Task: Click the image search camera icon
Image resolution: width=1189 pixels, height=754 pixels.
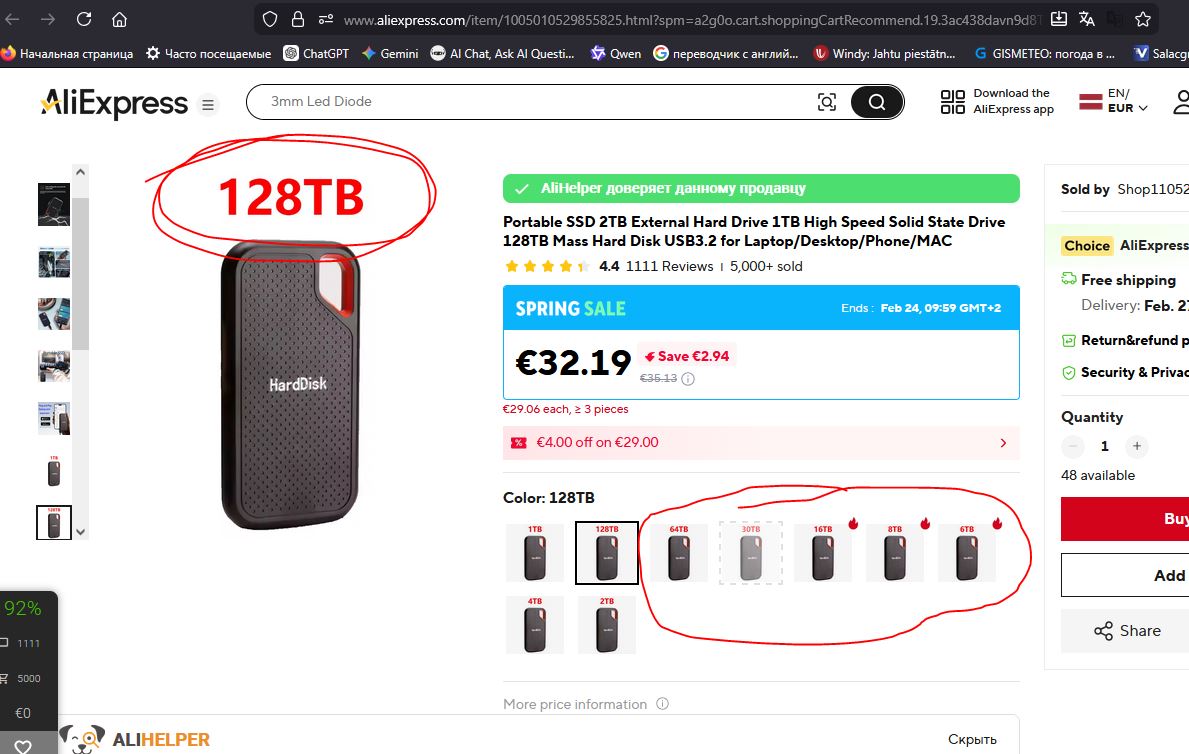Action: click(x=827, y=102)
